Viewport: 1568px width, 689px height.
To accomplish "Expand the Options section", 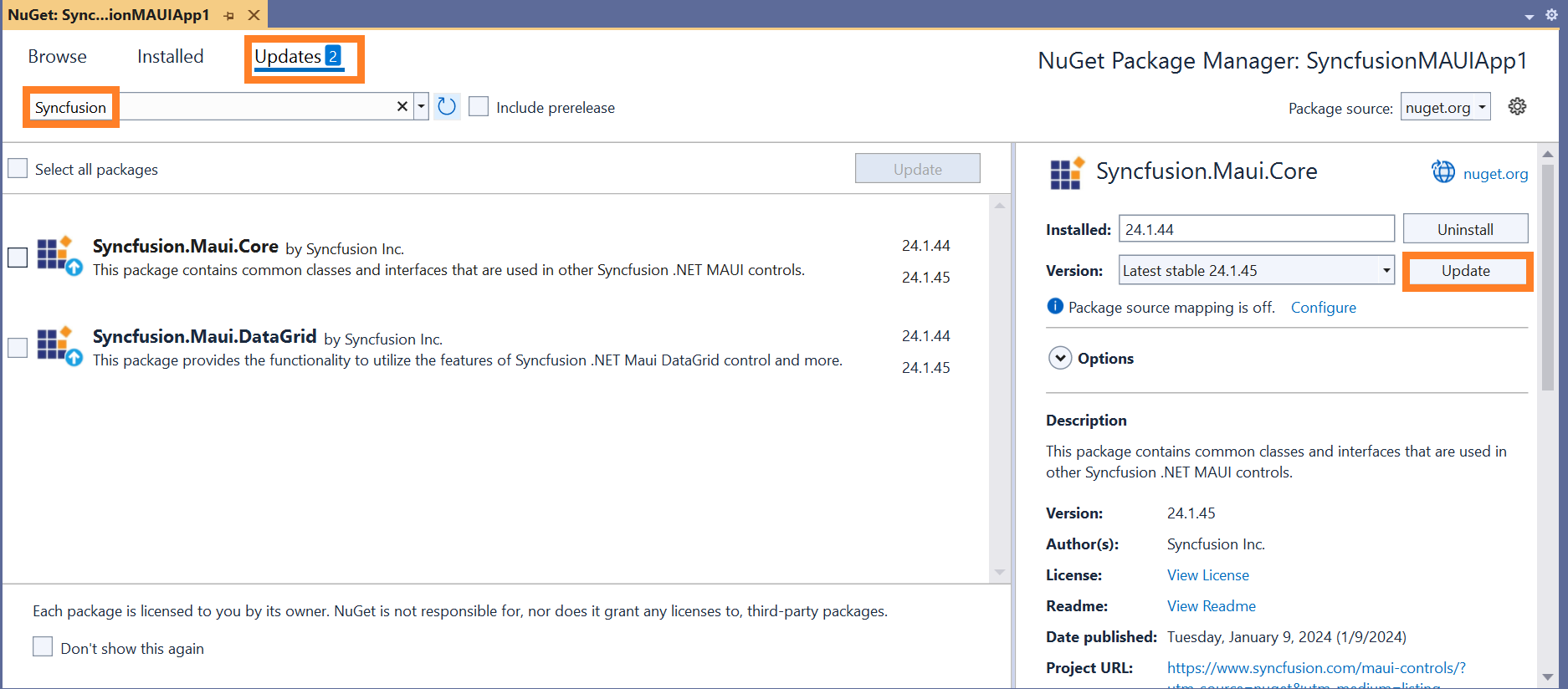I will pyautogui.click(x=1060, y=358).
